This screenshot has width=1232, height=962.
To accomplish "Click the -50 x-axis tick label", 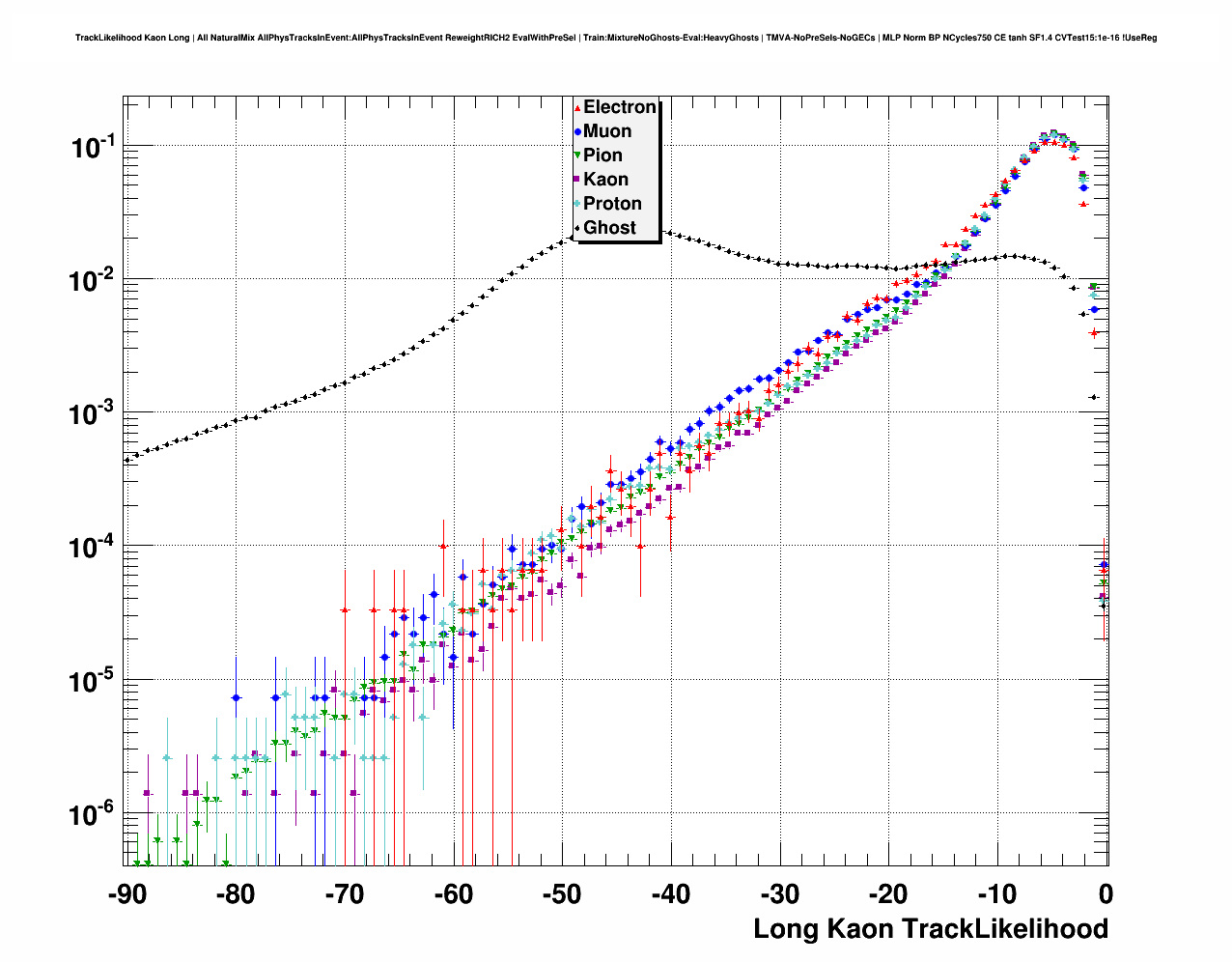I will tap(562, 894).
